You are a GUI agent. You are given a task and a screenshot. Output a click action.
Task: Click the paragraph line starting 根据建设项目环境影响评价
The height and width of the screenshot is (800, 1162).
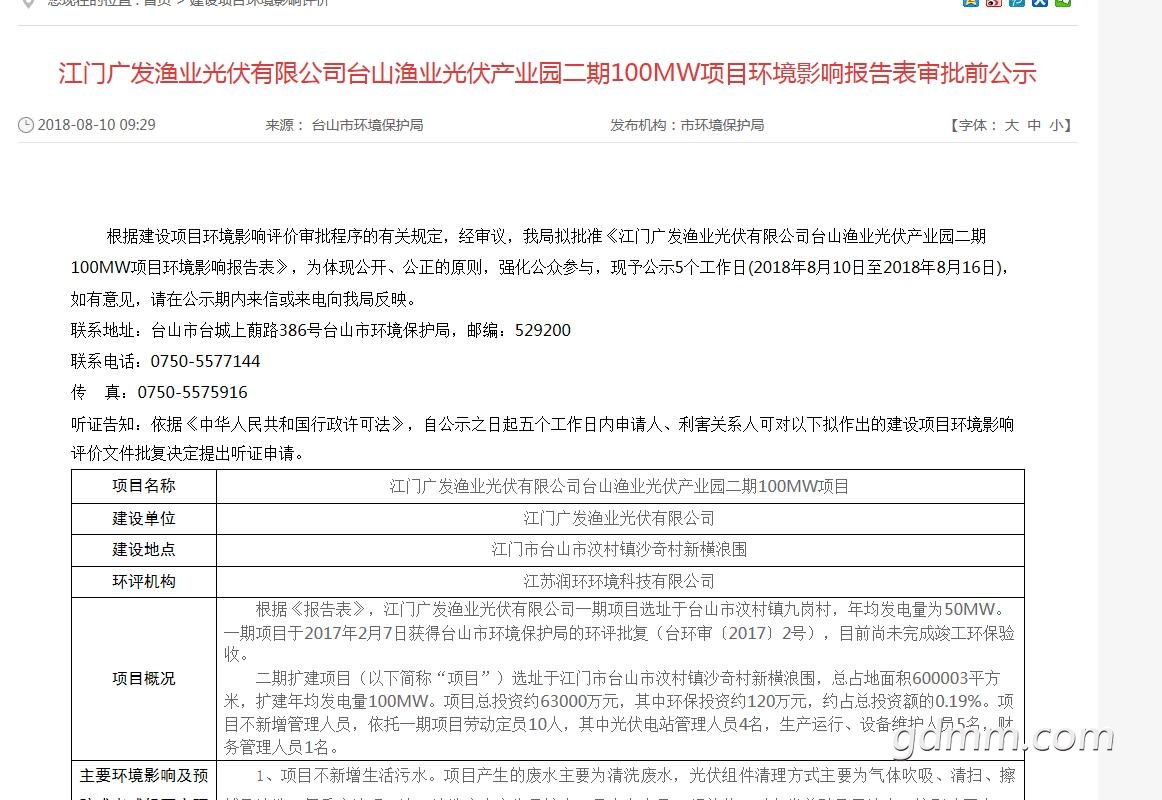click(x=546, y=236)
